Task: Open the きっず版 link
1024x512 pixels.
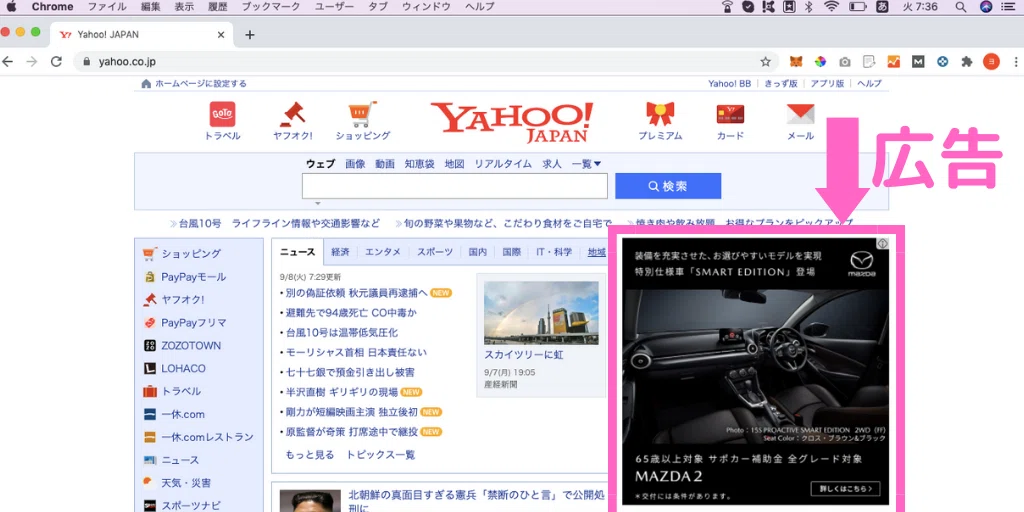Action: 781,84
